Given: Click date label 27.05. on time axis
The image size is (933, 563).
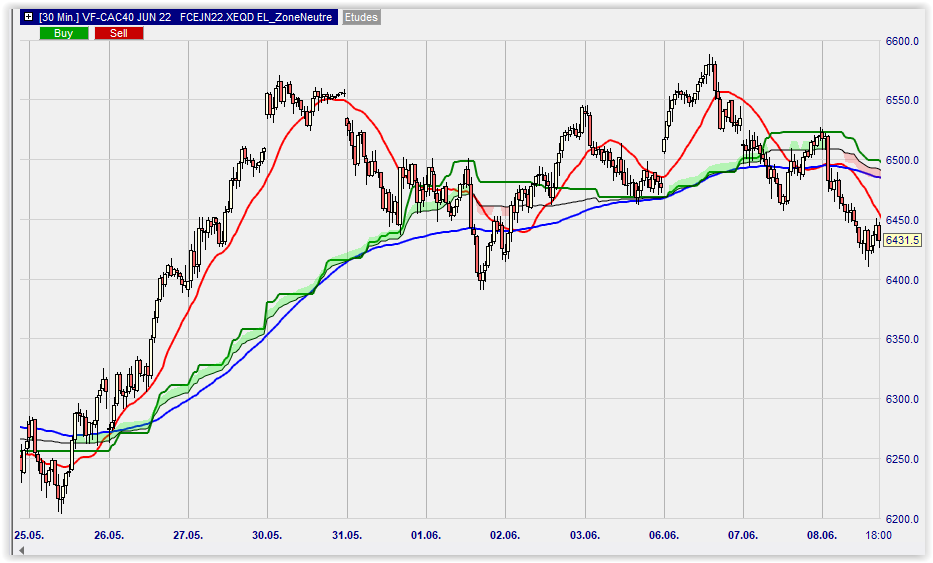Looking at the screenshot, I should click(188, 535).
